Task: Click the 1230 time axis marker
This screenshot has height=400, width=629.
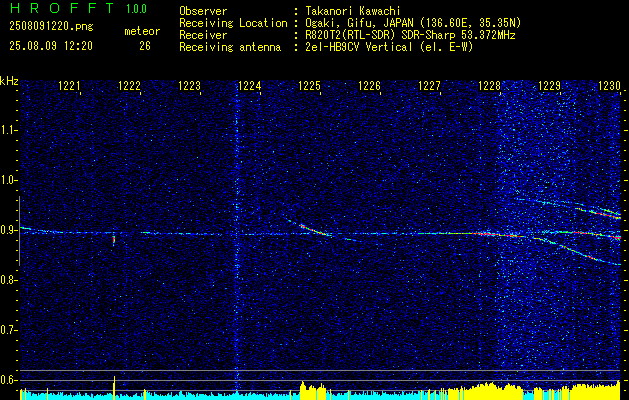Action: tap(609, 85)
